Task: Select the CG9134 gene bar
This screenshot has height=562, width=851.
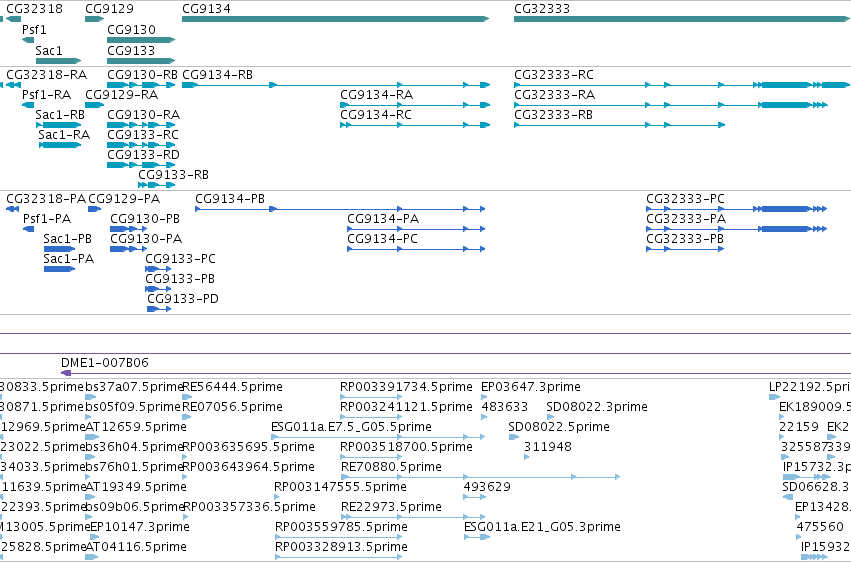Action: (x=335, y=19)
